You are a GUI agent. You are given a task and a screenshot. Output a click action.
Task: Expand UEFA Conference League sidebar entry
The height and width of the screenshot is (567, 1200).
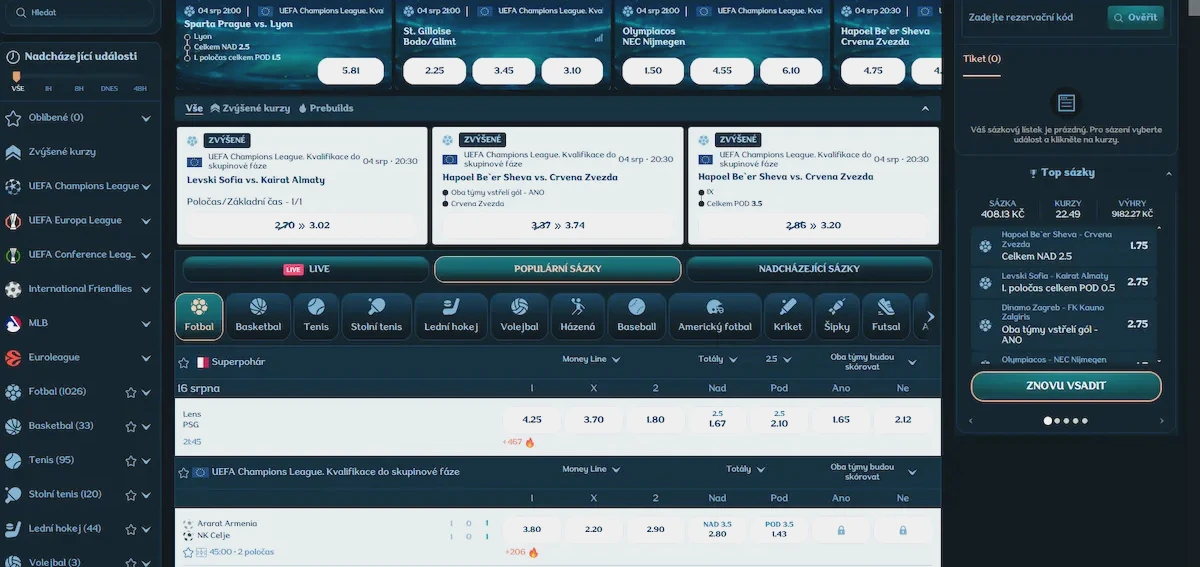(x=146, y=255)
